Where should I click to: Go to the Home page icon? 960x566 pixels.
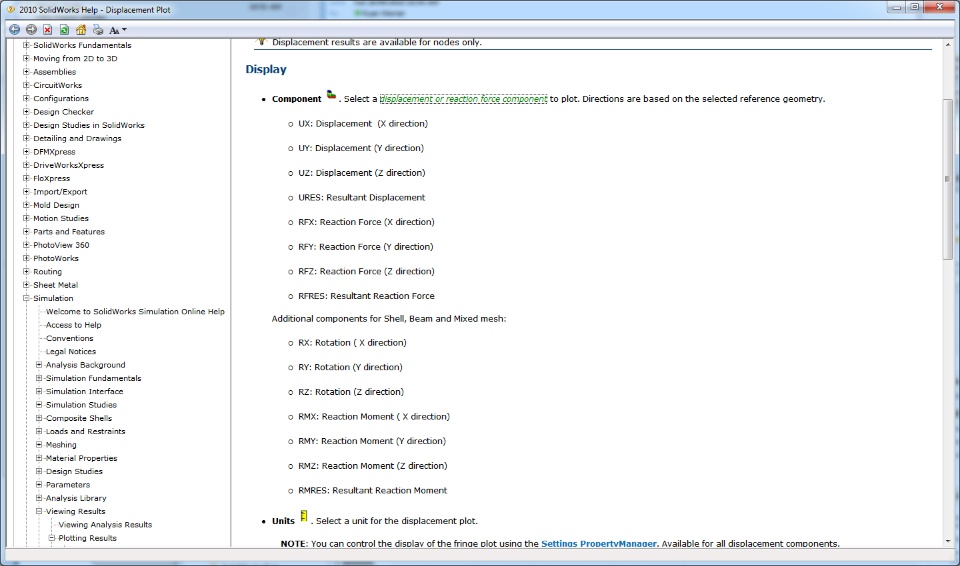[x=81, y=29]
